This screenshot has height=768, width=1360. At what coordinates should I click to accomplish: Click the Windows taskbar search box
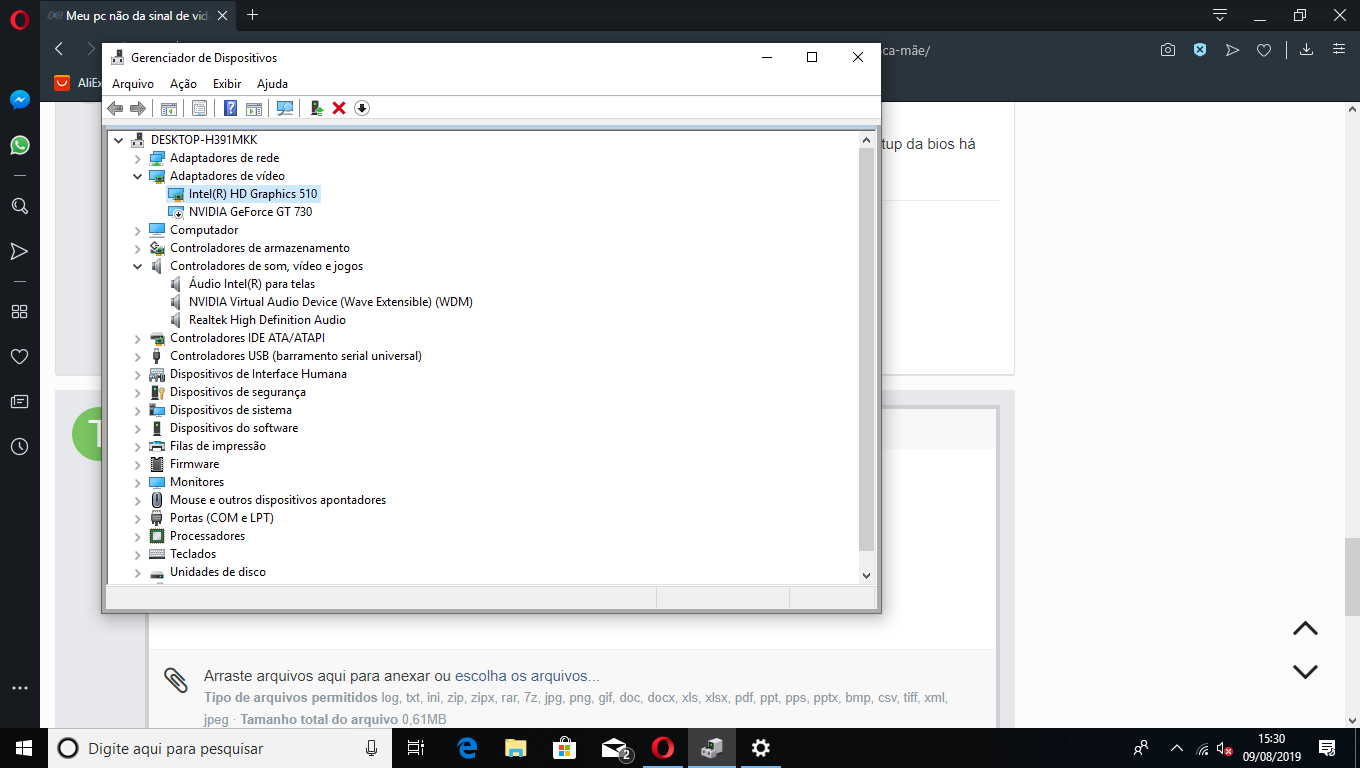[x=220, y=748]
